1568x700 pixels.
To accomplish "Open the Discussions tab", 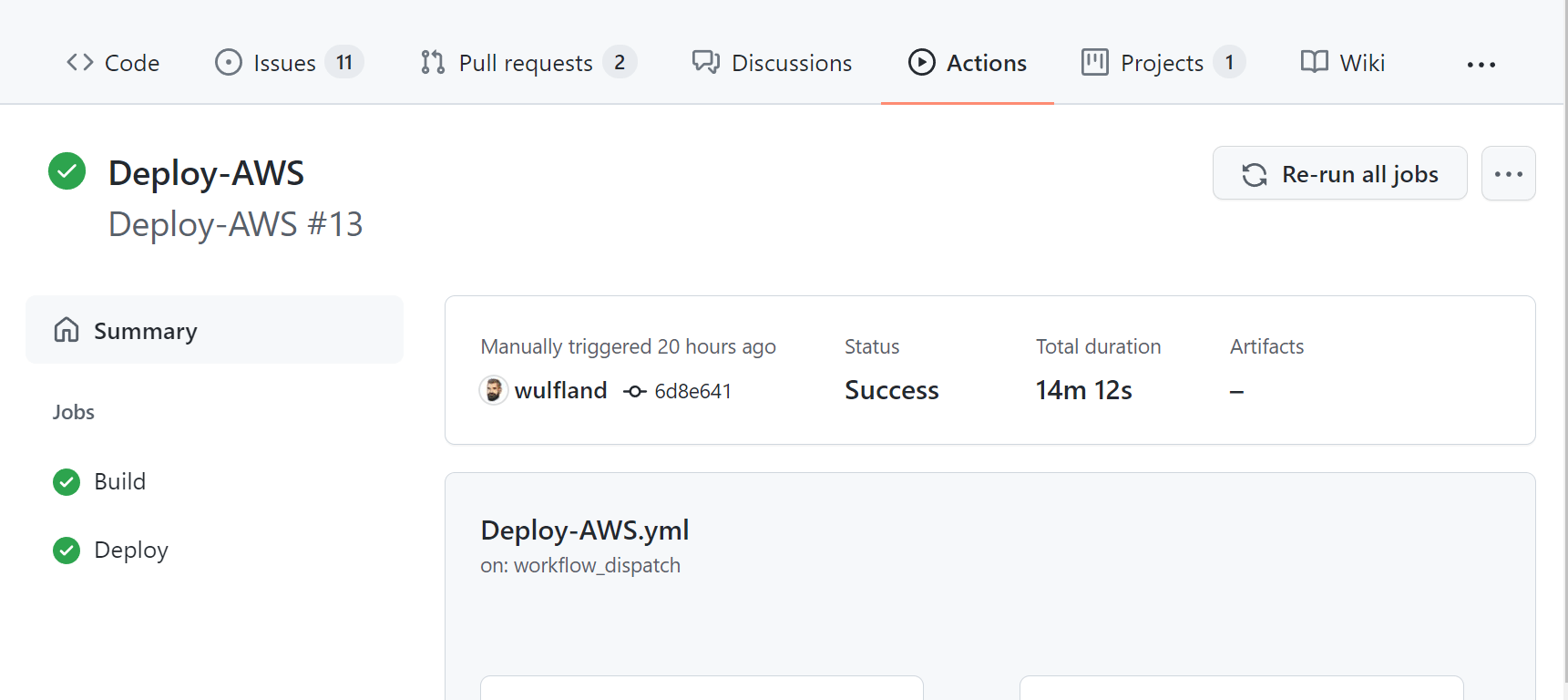I will click(x=772, y=63).
